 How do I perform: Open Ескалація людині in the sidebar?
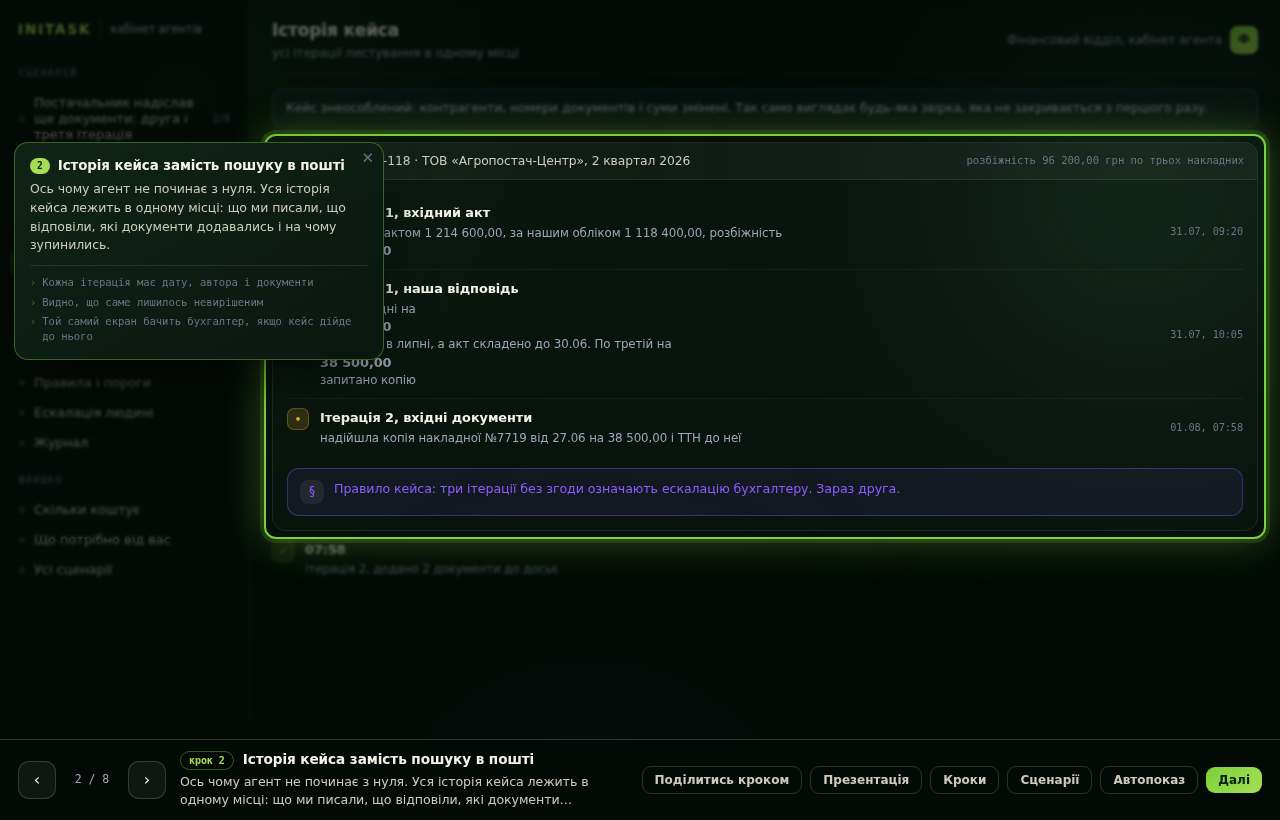(x=94, y=412)
